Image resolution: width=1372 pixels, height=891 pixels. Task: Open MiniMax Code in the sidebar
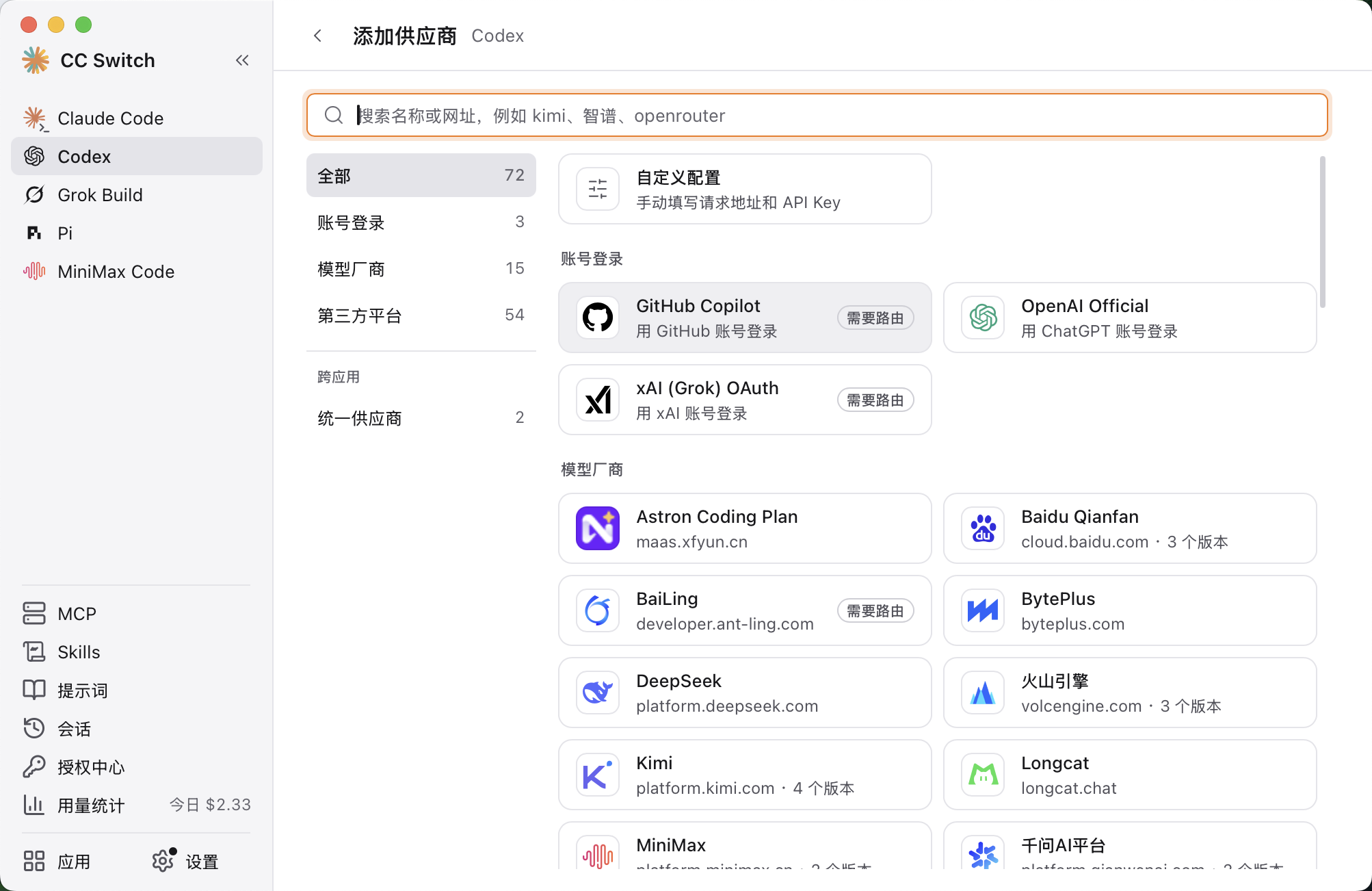(137, 271)
